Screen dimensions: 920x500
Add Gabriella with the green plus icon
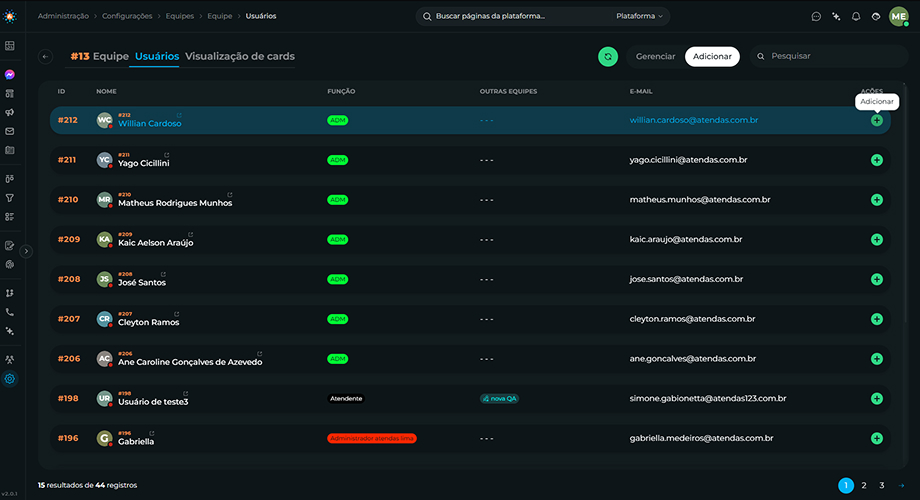pos(877,438)
